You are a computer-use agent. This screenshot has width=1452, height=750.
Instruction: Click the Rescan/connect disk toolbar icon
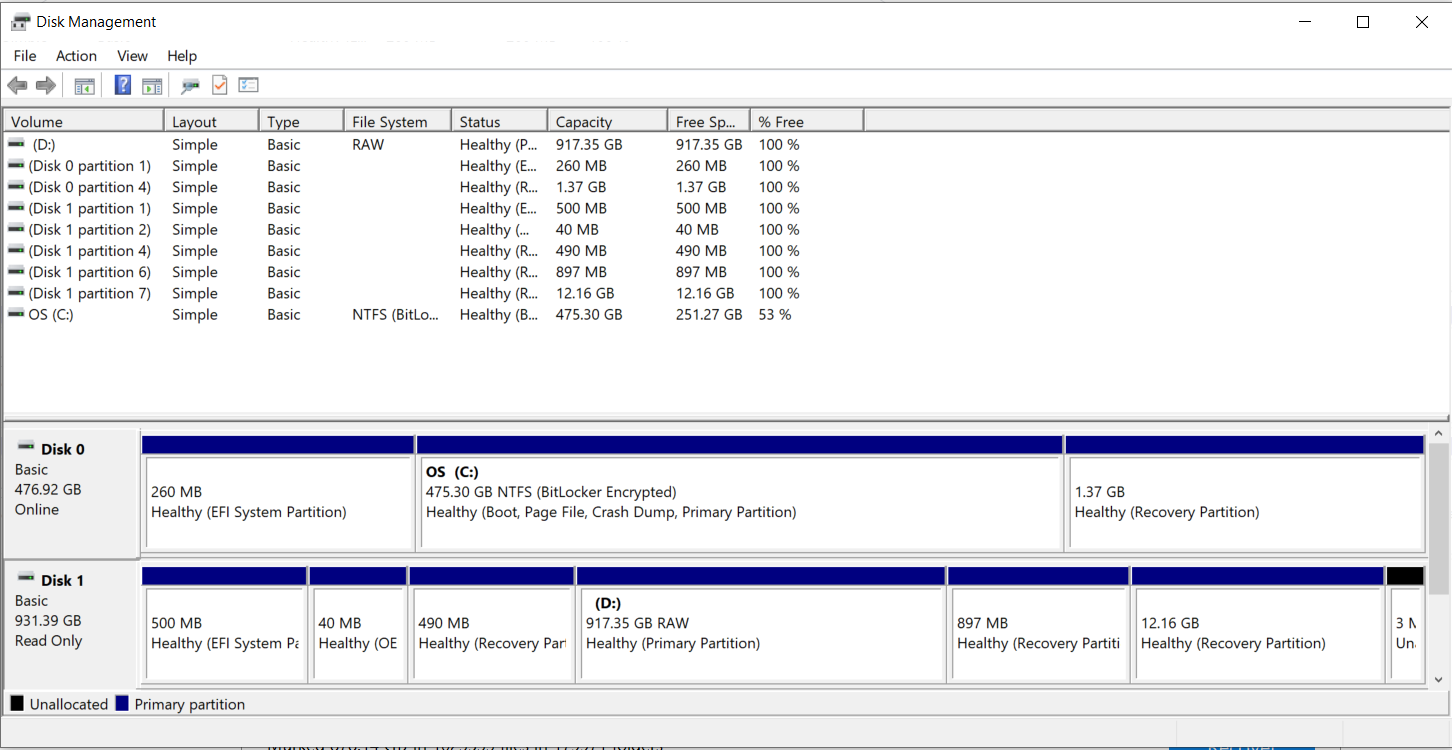click(190, 86)
